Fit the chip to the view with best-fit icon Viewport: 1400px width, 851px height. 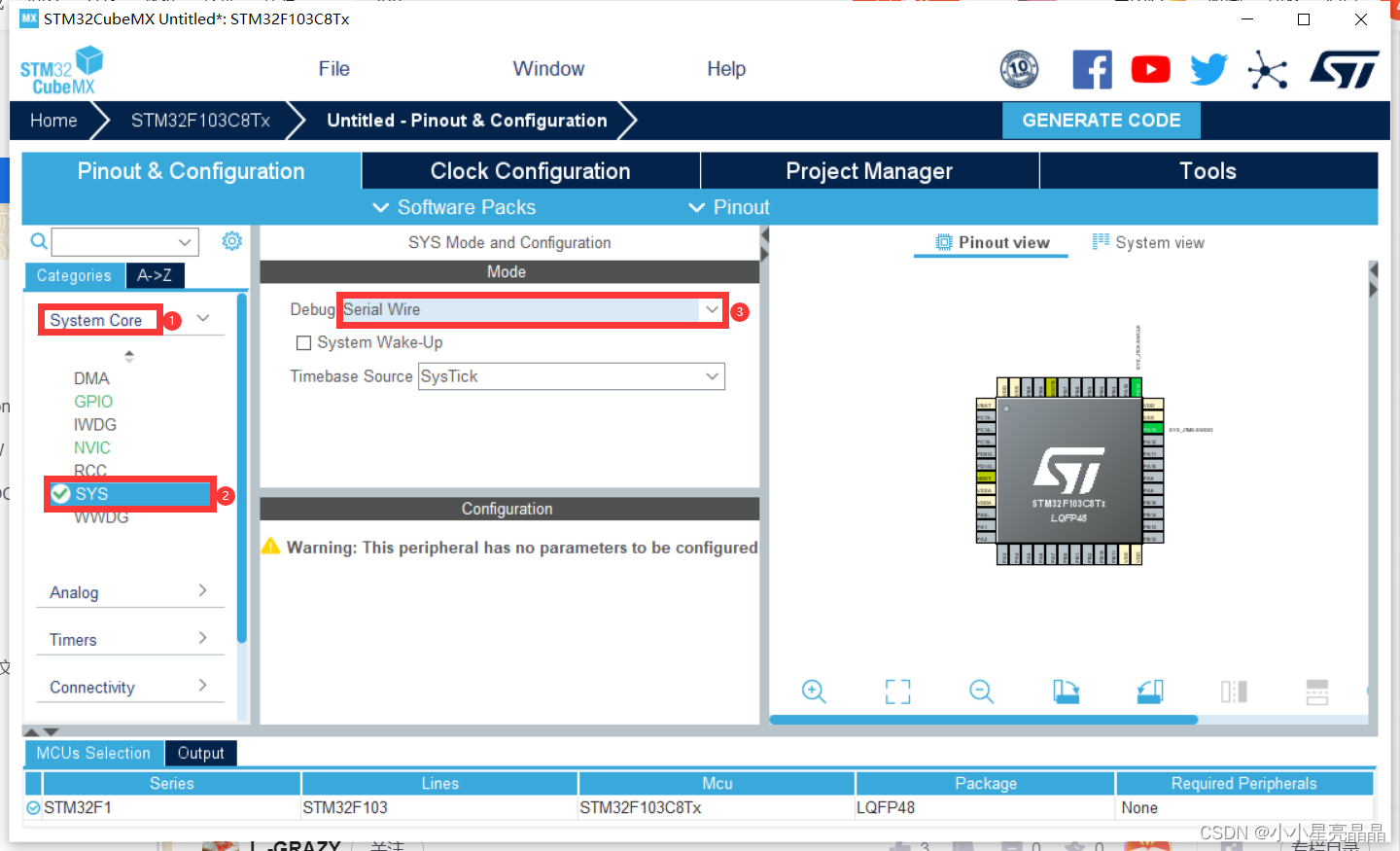click(898, 691)
